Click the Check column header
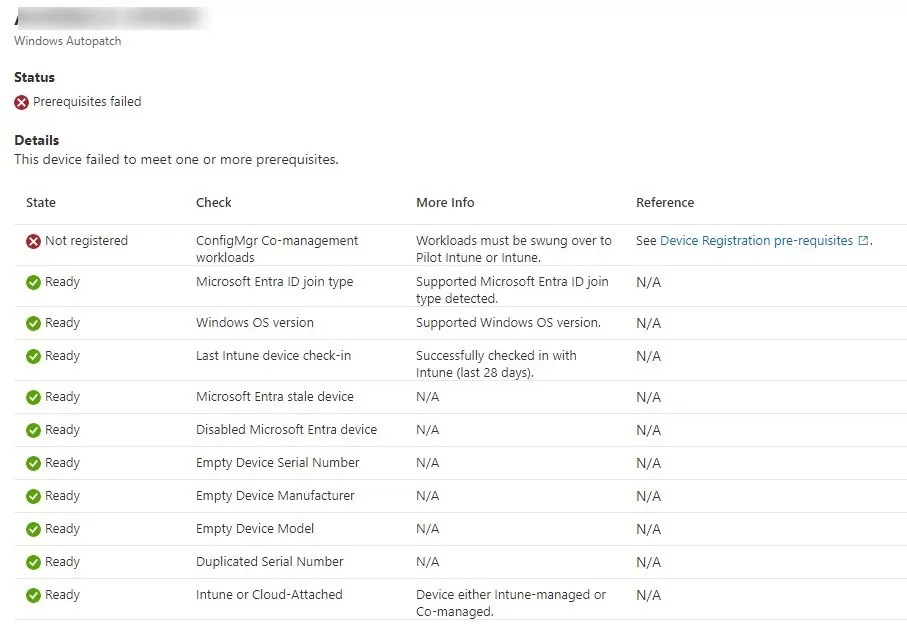Image resolution: width=907 pixels, height=641 pixels. click(x=213, y=202)
